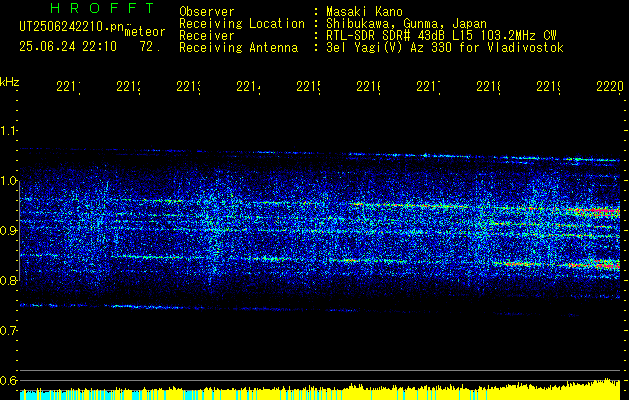The height and width of the screenshot is (400, 629).
Task: Select the file name UT2506242210.pn
Action: (72, 27)
